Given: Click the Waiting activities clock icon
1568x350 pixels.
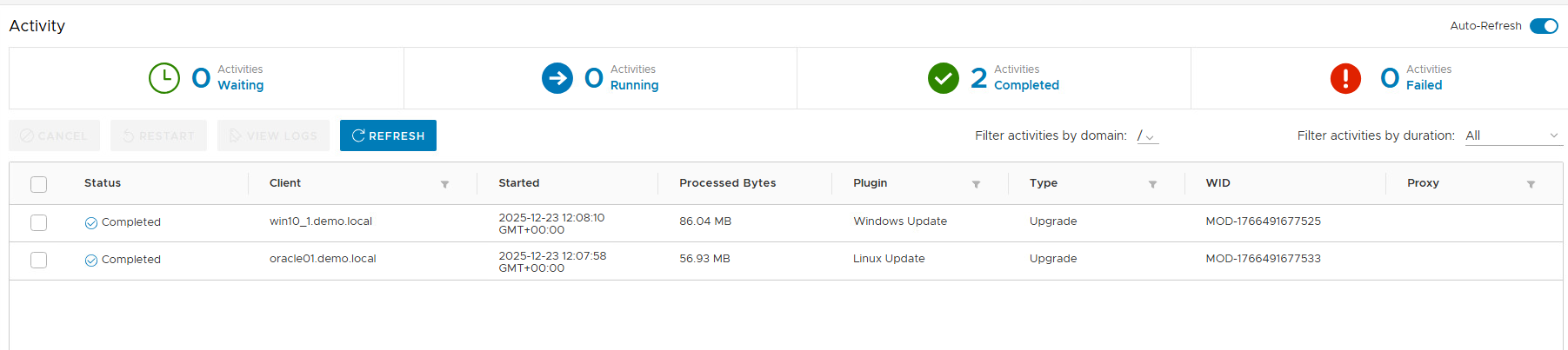Looking at the screenshot, I should tap(164, 78).
